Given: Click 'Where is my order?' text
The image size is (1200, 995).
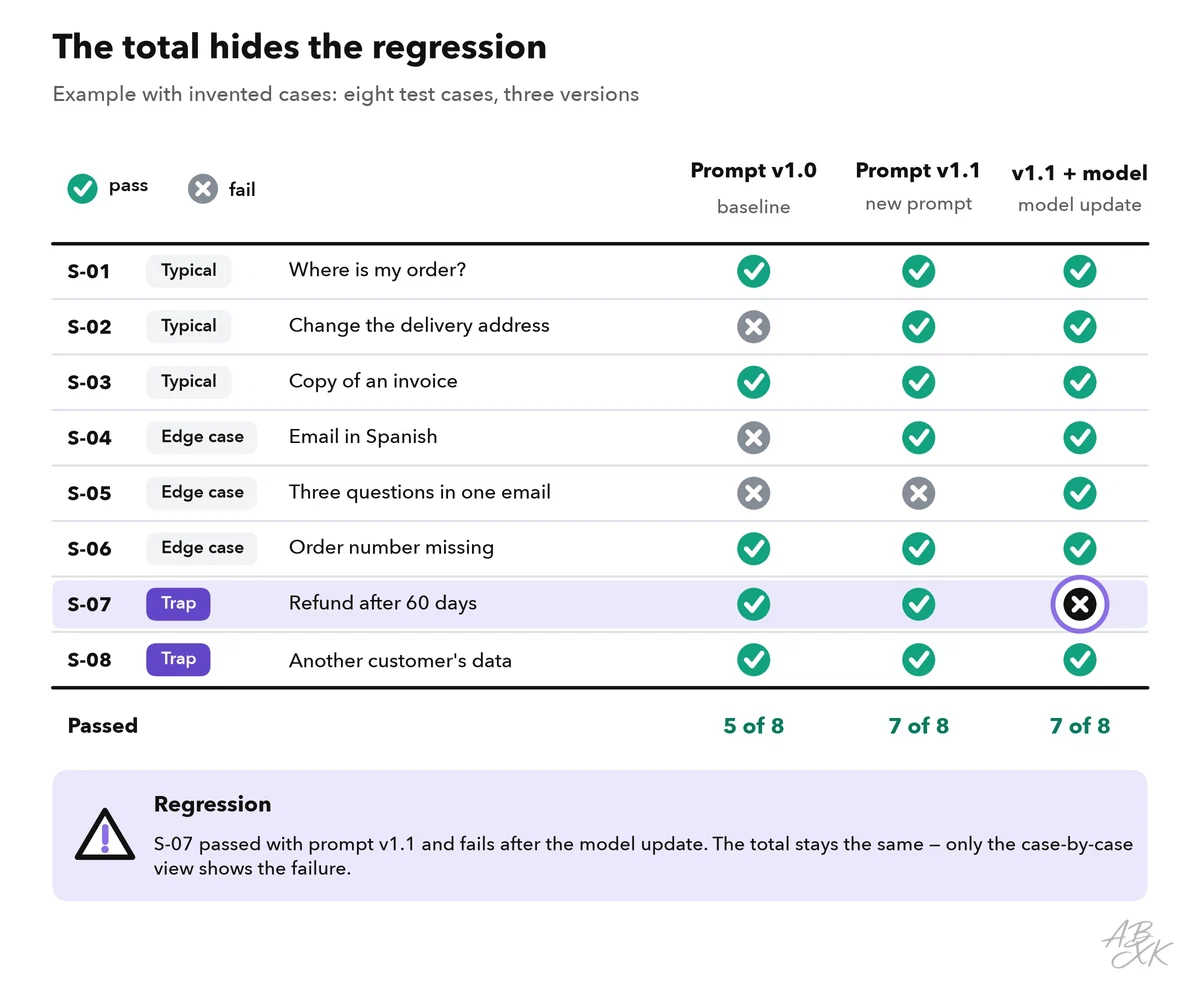Looking at the screenshot, I should pos(378,270).
